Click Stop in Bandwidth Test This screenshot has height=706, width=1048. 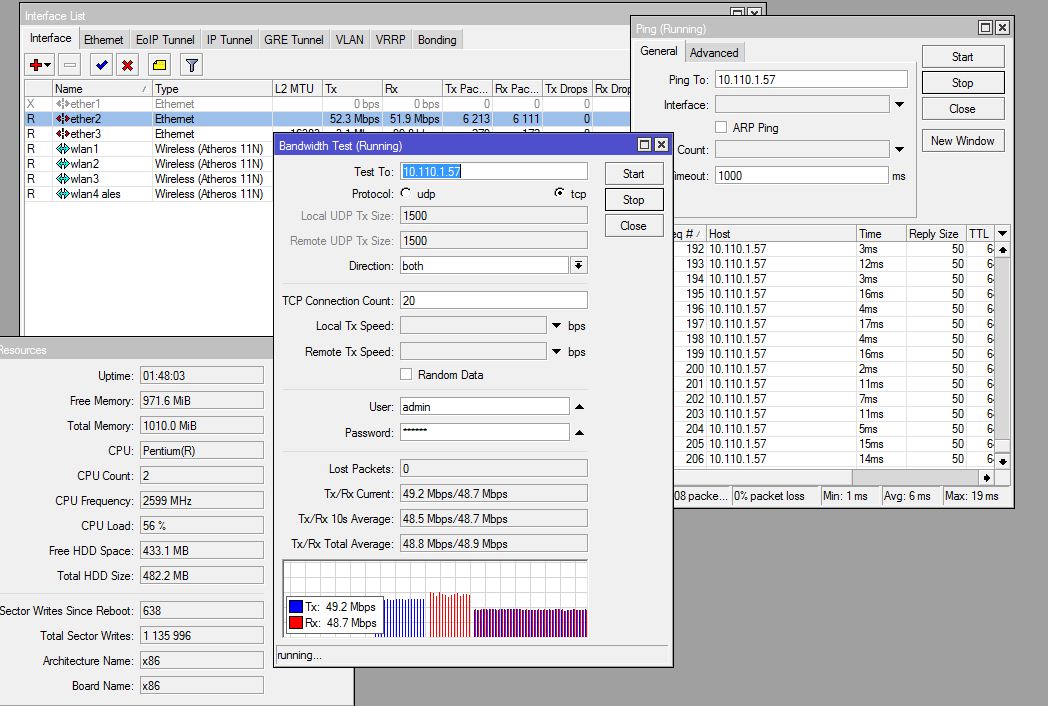(x=634, y=199)
